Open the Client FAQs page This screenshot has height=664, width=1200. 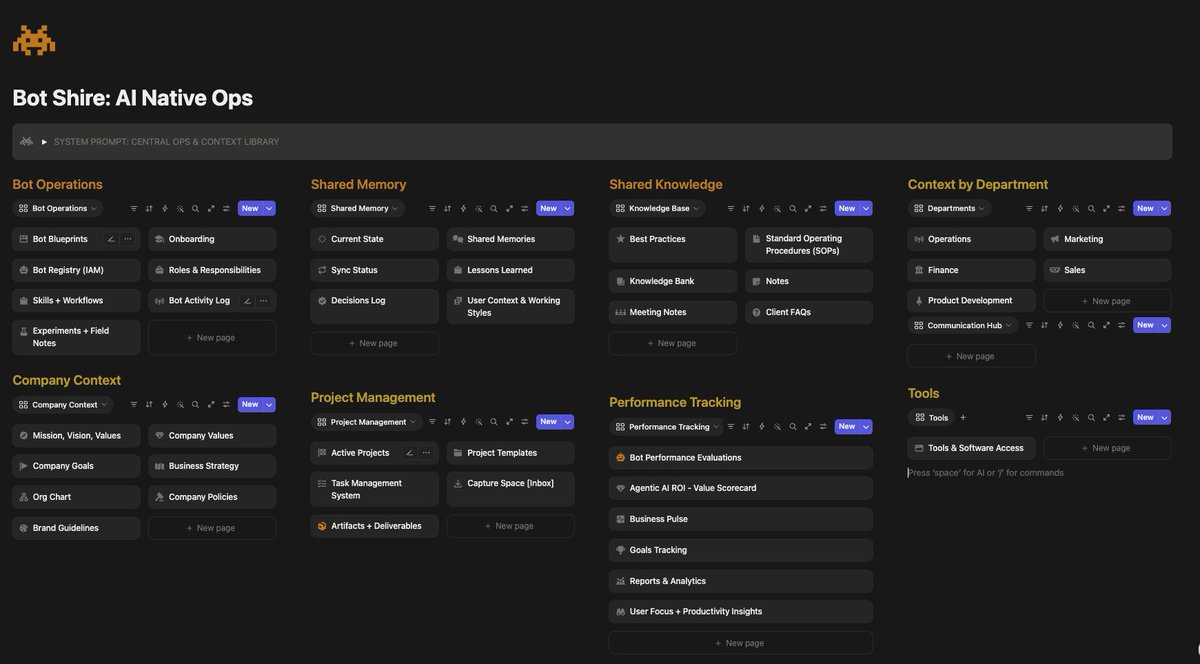point(809,312)
